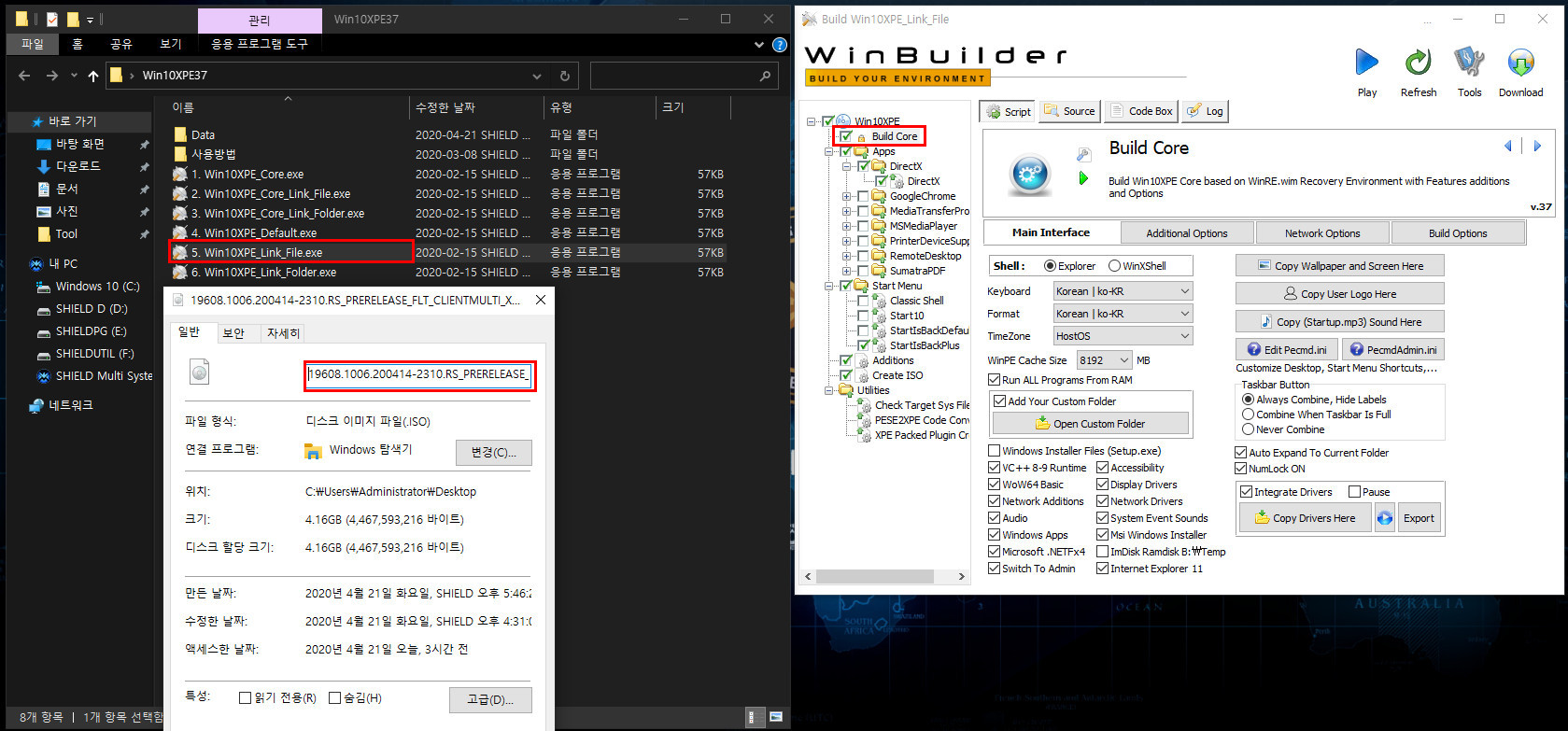Image resolution: width=1568 pixels, height=731 pixels.
Task: Select Never Combine taskbar option
Action: (1249, 429)
